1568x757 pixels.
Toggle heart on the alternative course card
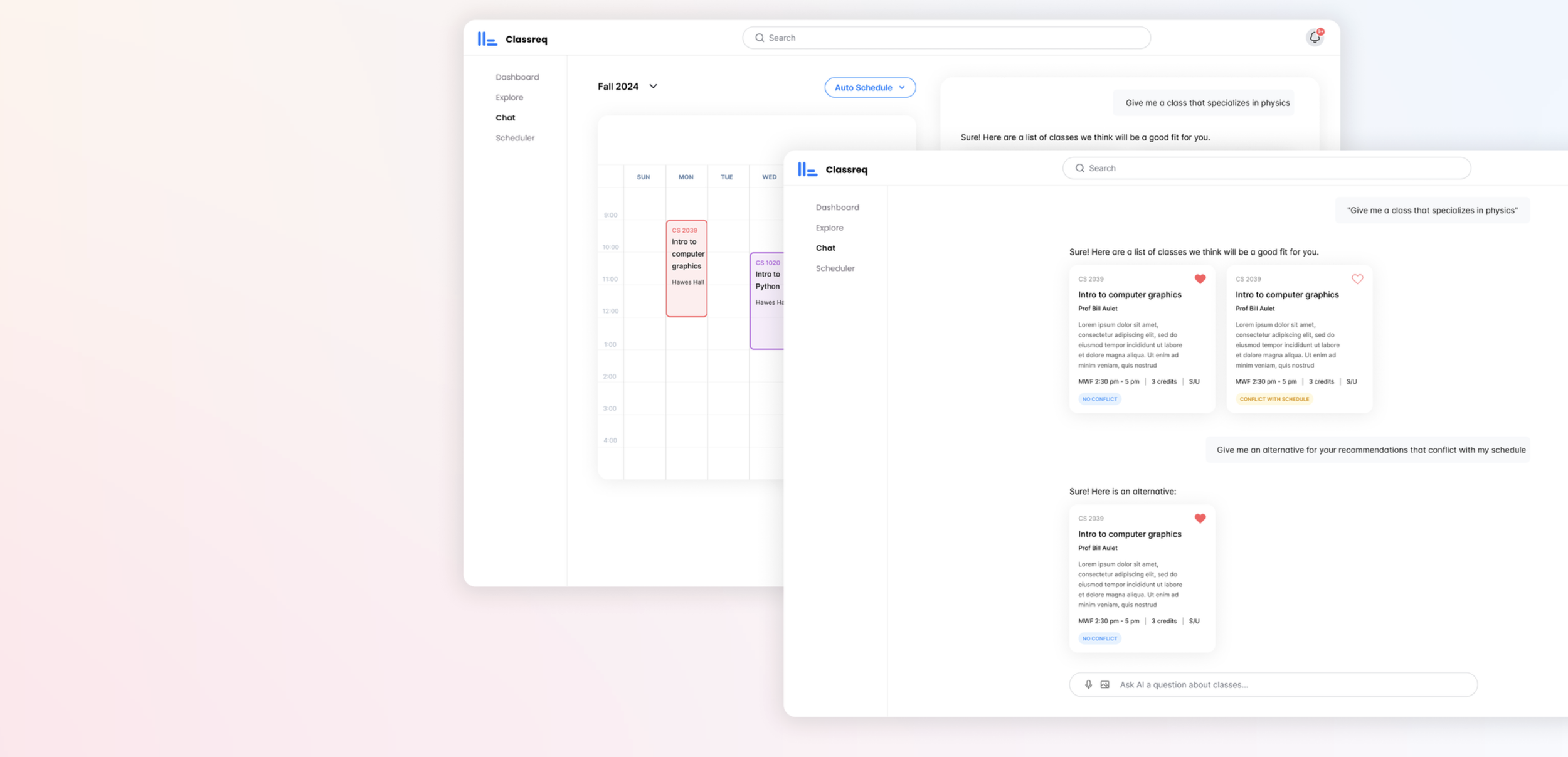pos(1200,519)
